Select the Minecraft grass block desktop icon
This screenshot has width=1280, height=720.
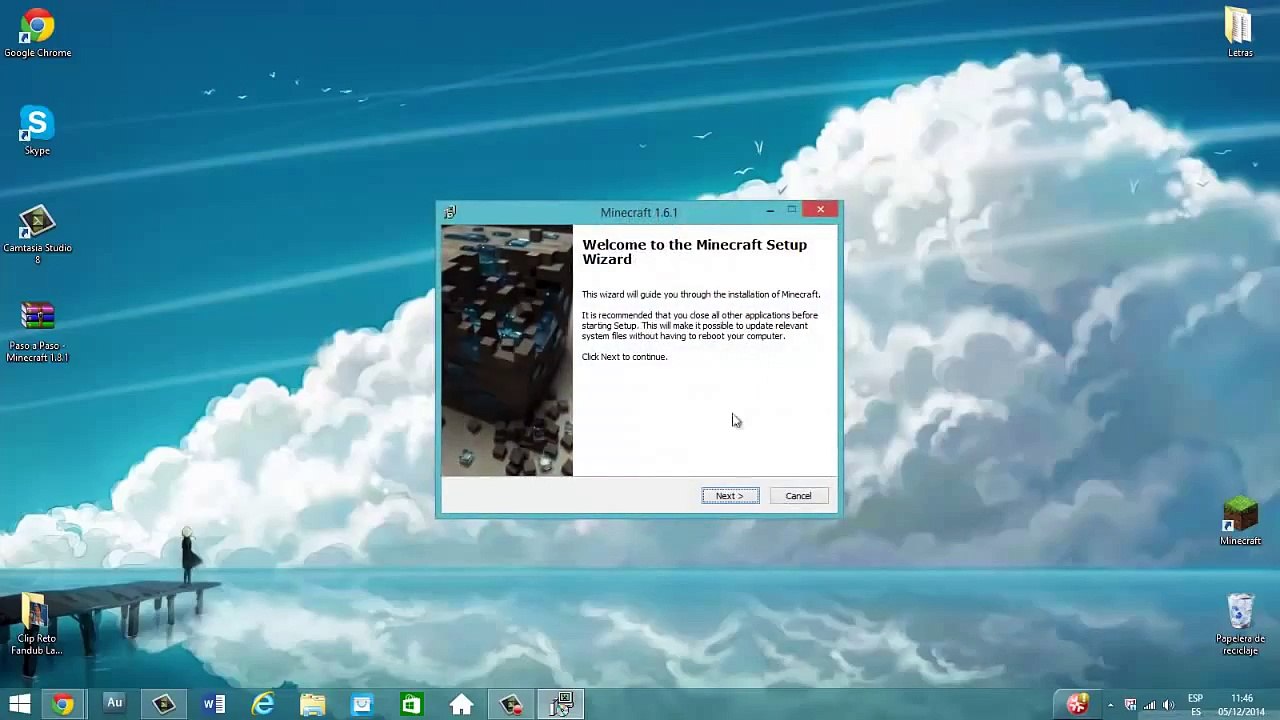tap(1240, 521)
